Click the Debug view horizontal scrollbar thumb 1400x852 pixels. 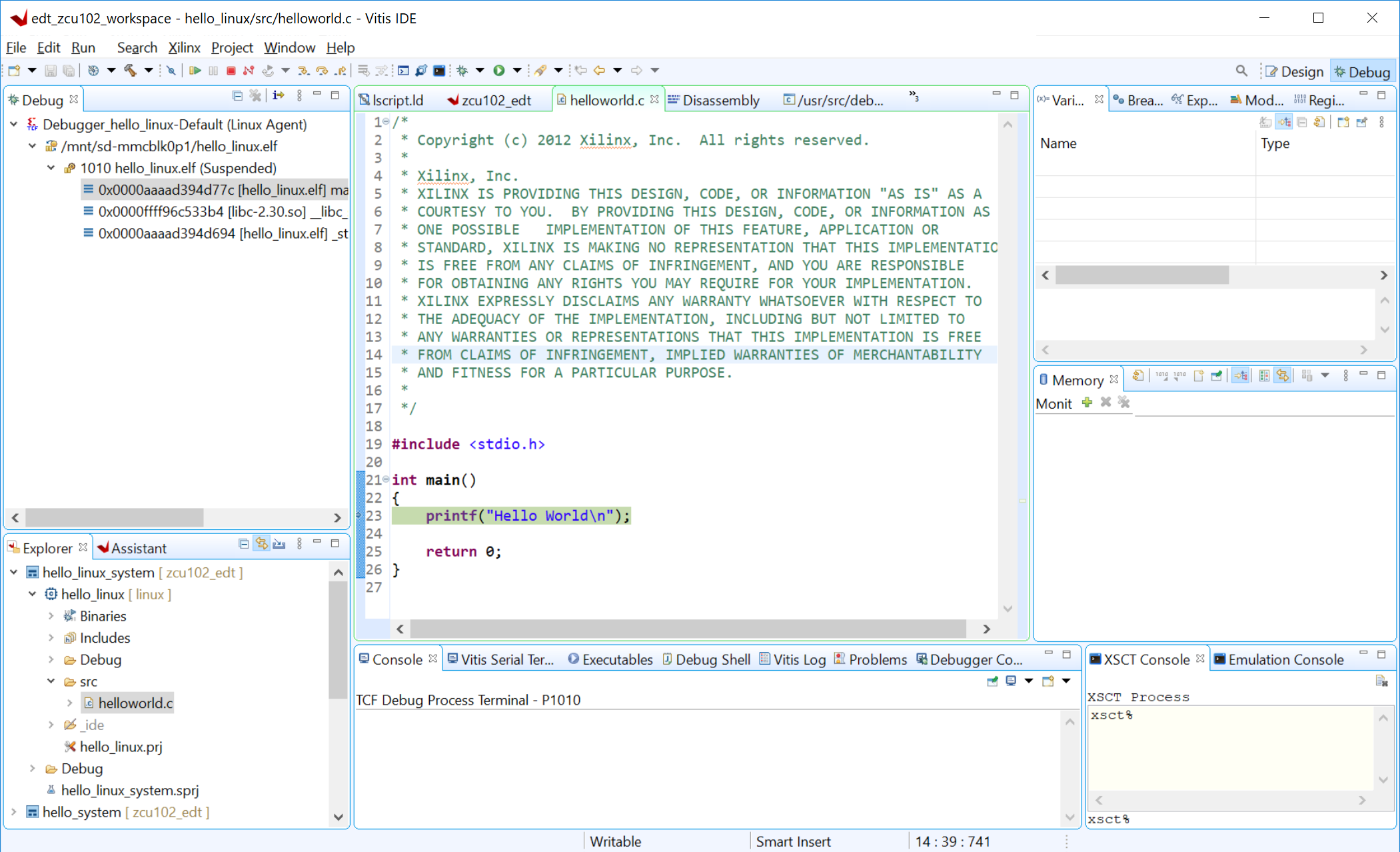pyautogui.click(x=114, y=517)
